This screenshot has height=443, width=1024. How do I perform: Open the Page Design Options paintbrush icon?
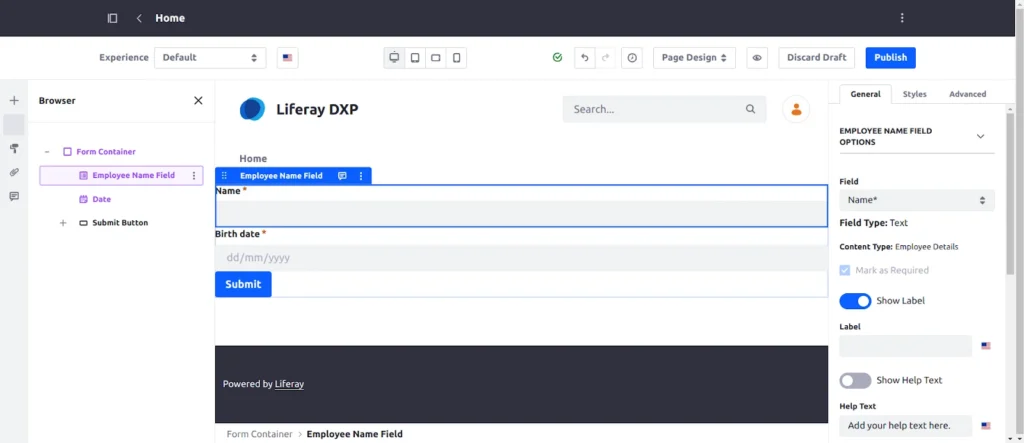[x=14, y=149]
